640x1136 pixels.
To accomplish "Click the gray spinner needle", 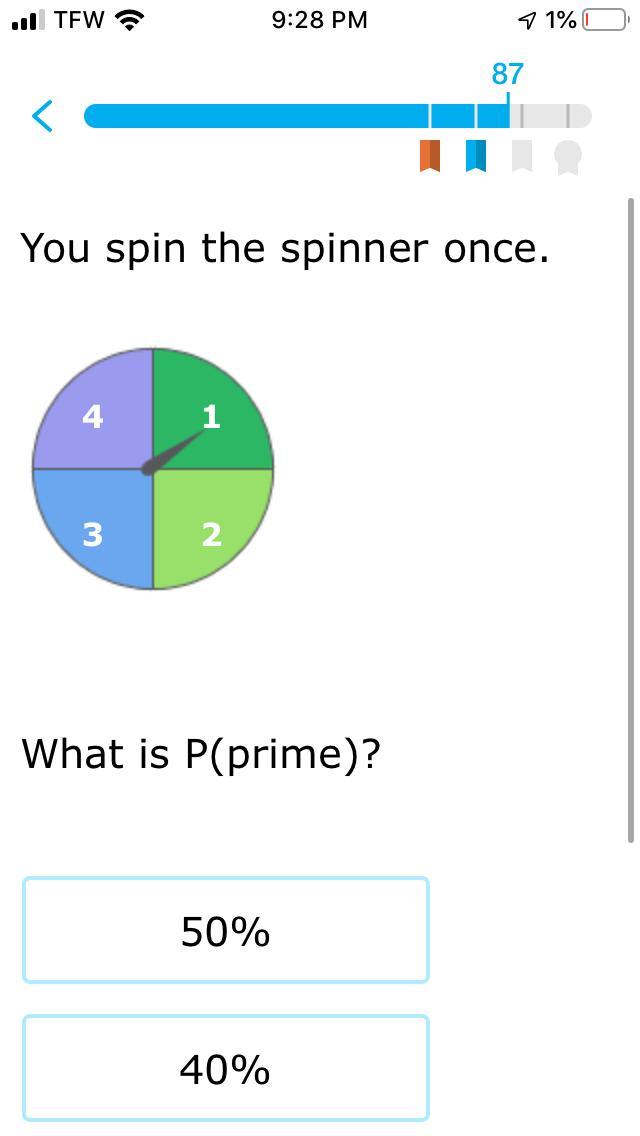I will coord(174,451).
